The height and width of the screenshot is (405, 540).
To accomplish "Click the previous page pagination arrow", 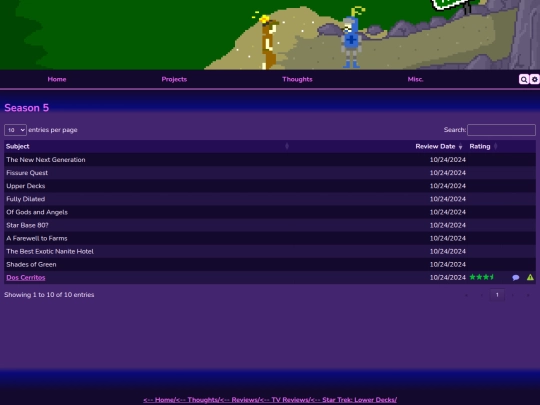I will coord(482,295).
